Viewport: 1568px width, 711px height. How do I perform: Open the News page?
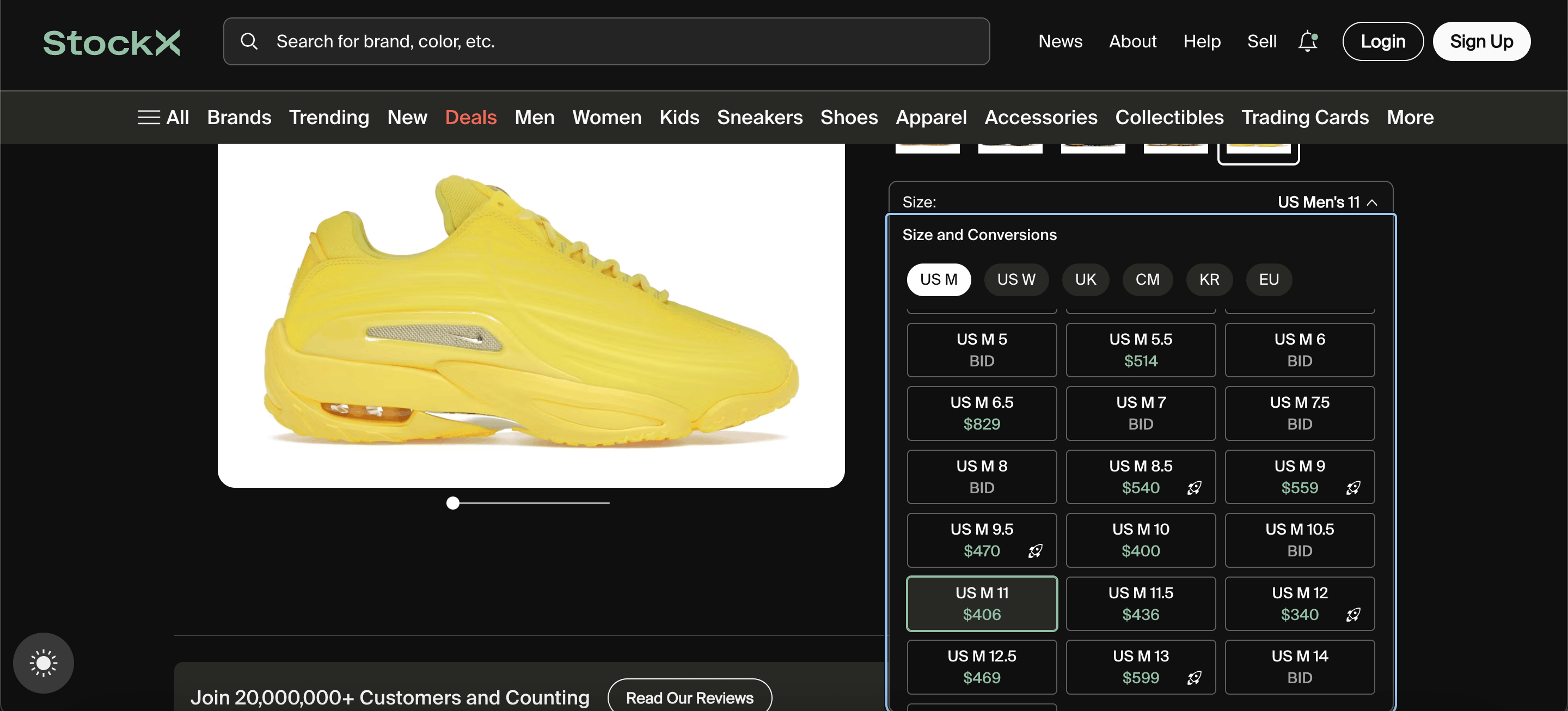[1061, 41]
